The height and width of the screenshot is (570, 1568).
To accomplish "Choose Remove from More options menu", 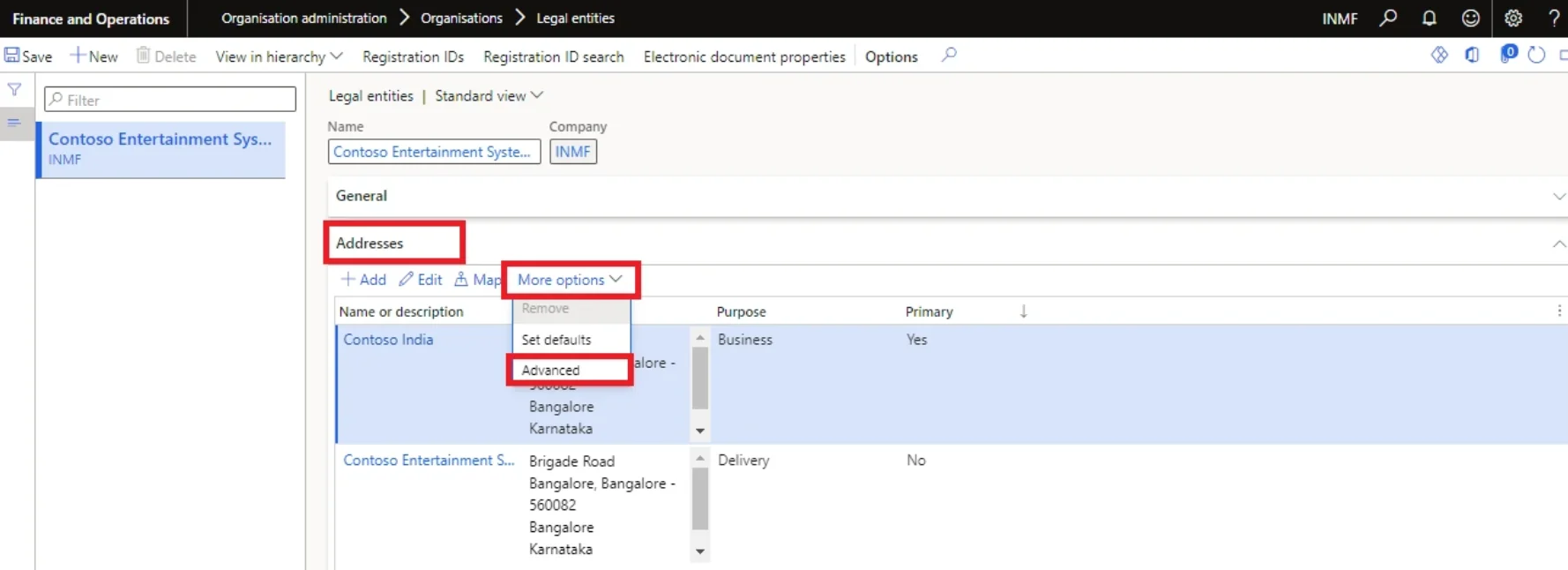I will click(571, 309).
